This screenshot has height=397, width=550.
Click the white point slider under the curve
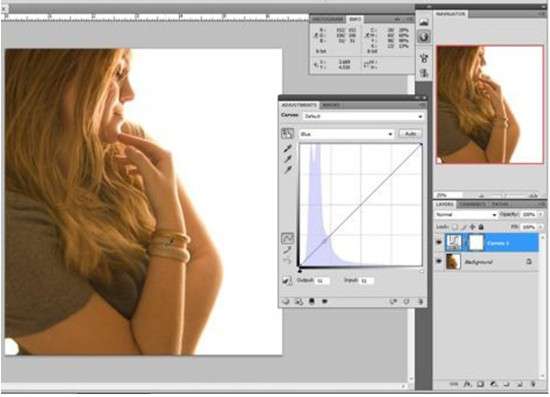[421, 271]
